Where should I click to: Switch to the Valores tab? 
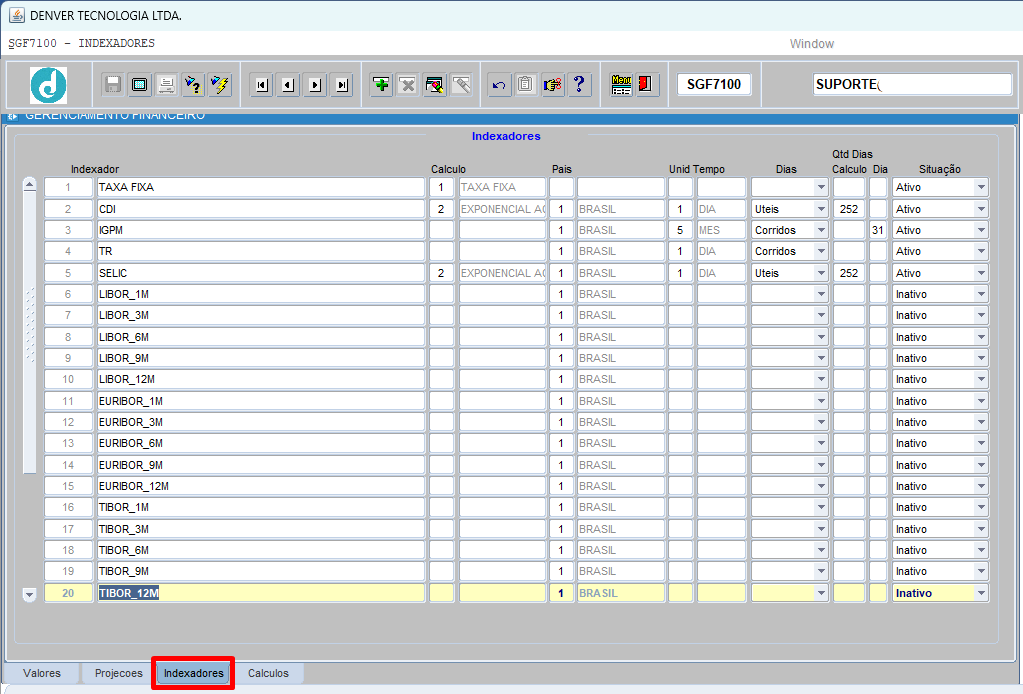42,673
